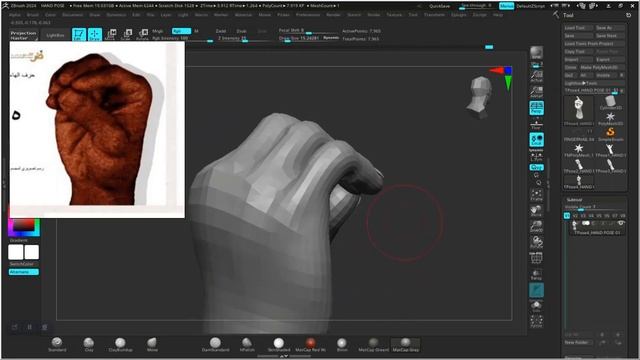The image size is (640, 360).
Task: Toggle the Zsub button
Action: (241, 31)
